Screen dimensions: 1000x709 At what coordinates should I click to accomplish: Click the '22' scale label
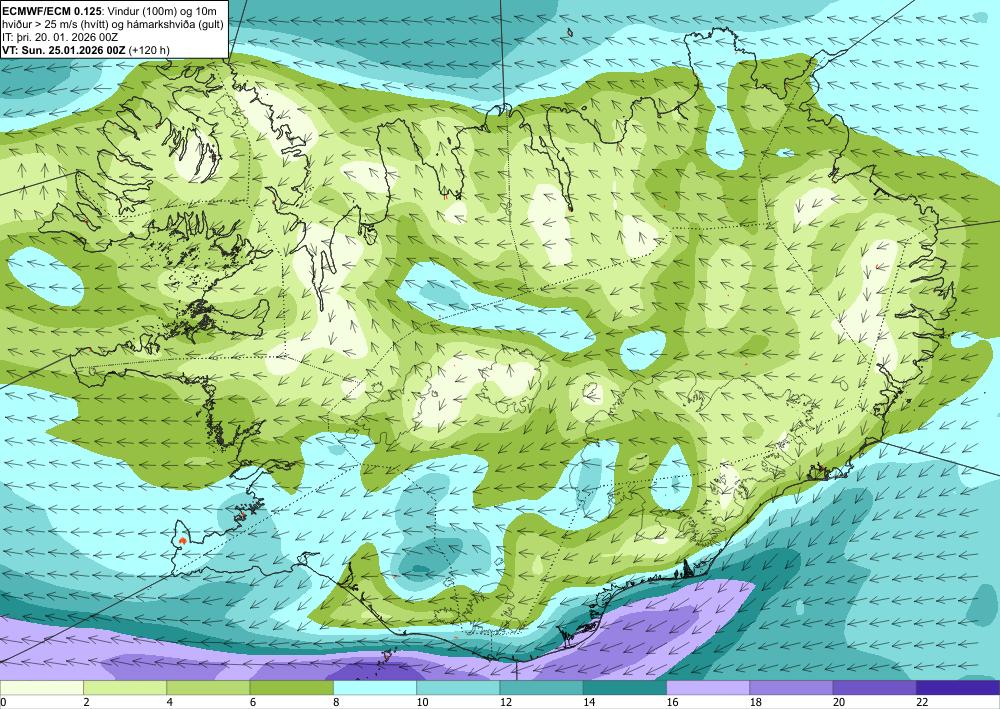coord(923,702)
